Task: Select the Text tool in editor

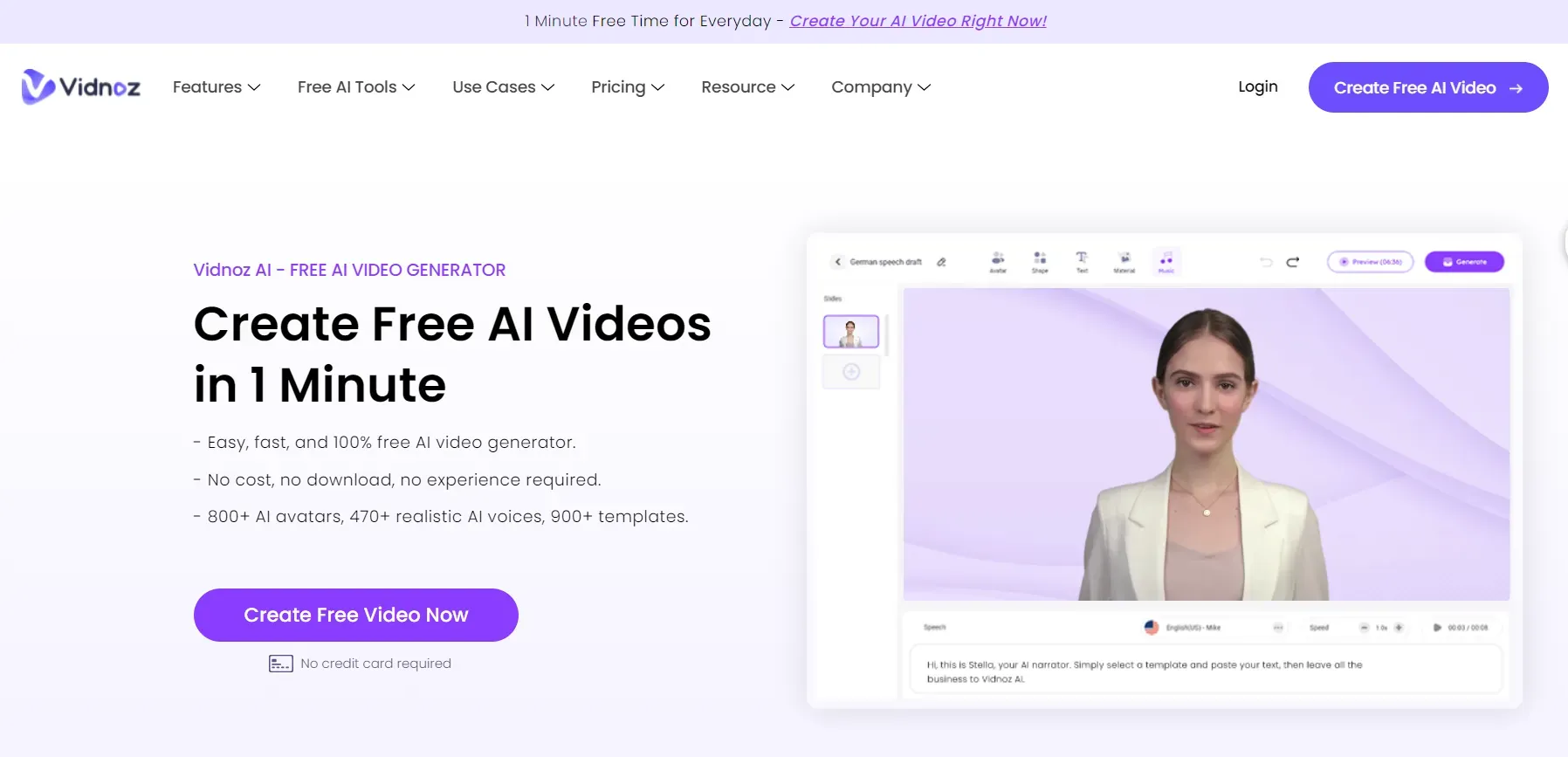Action: tap(1082, 262)
